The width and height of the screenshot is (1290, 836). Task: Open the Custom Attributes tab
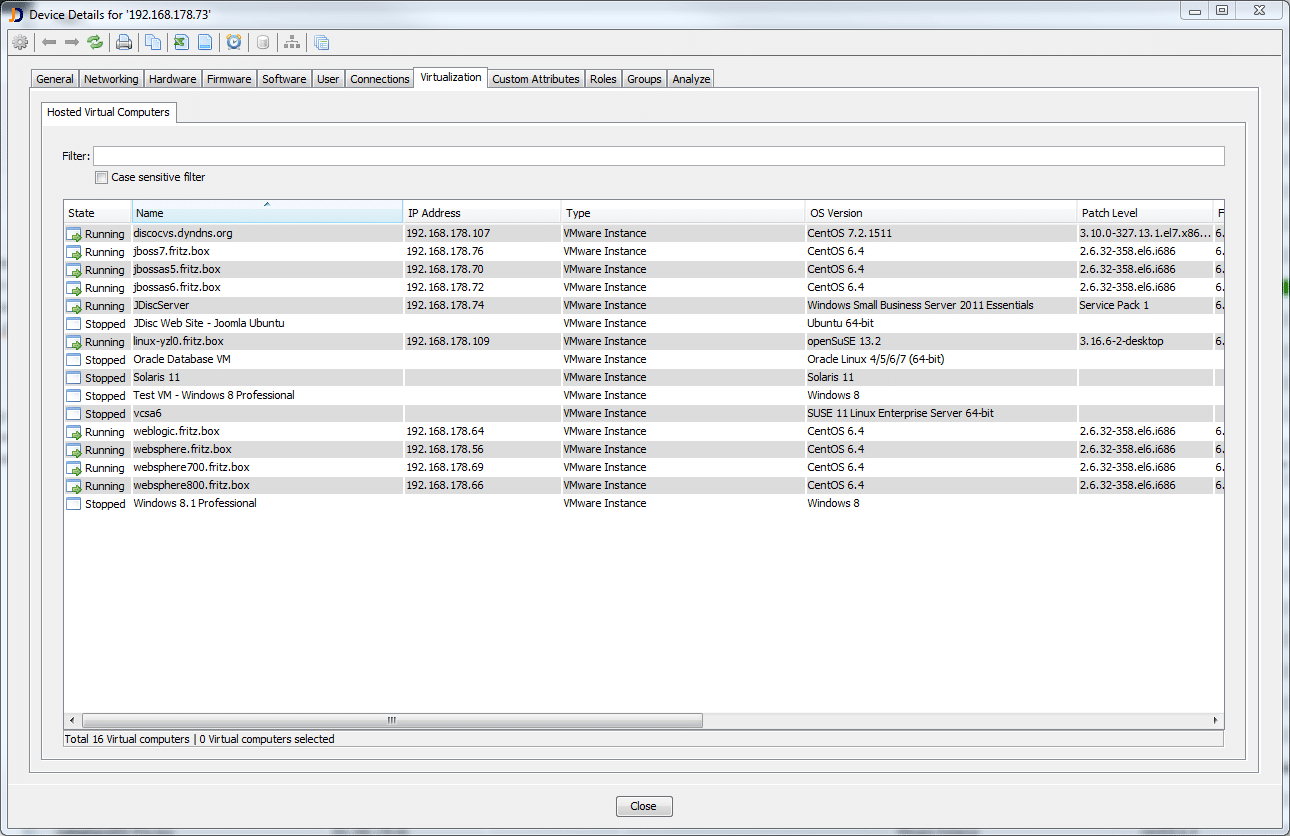tap(535, 79)
